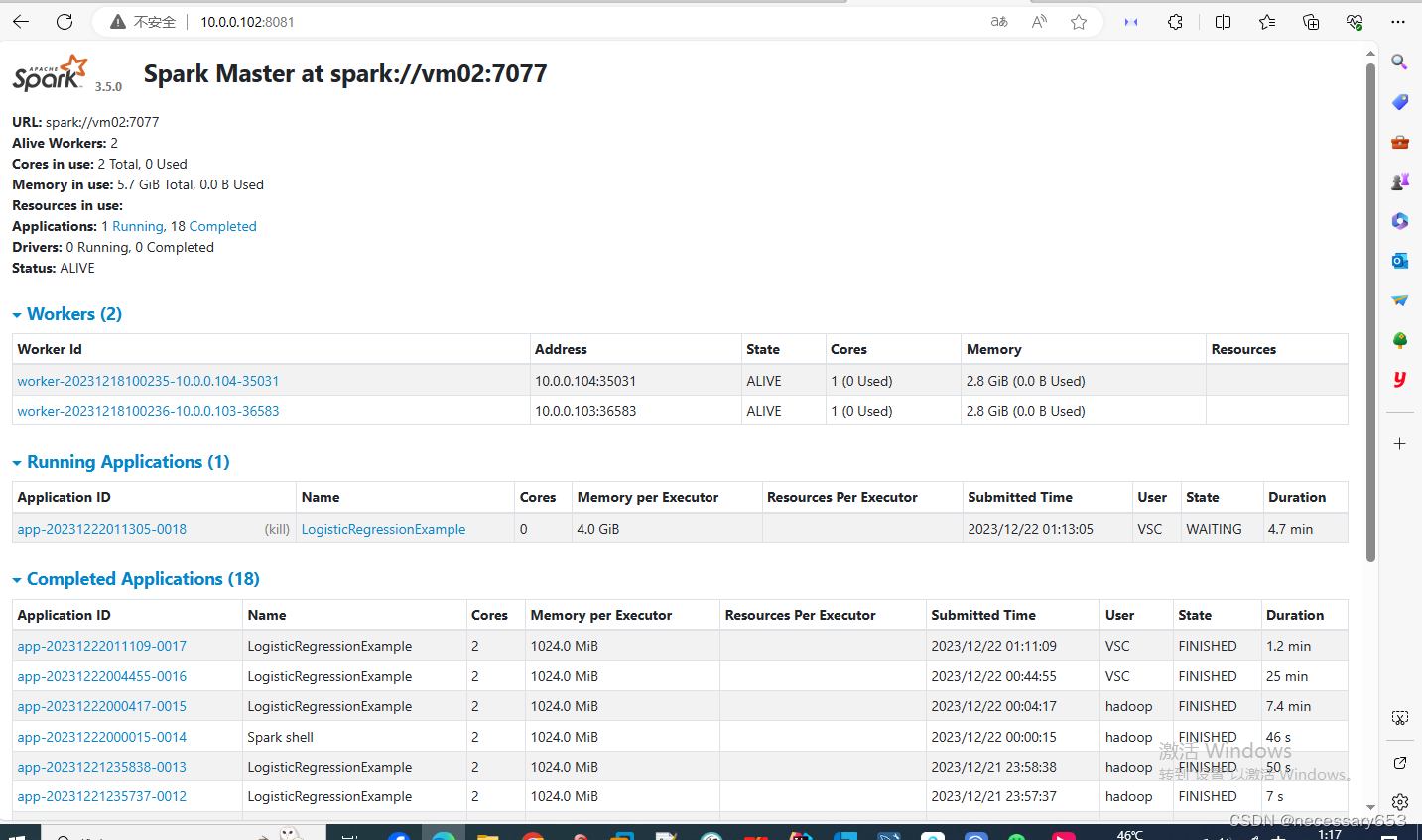Add a new item with the sidebar plus button
This screenshot has height=840, width=1422.
[x=1399, y=443]
